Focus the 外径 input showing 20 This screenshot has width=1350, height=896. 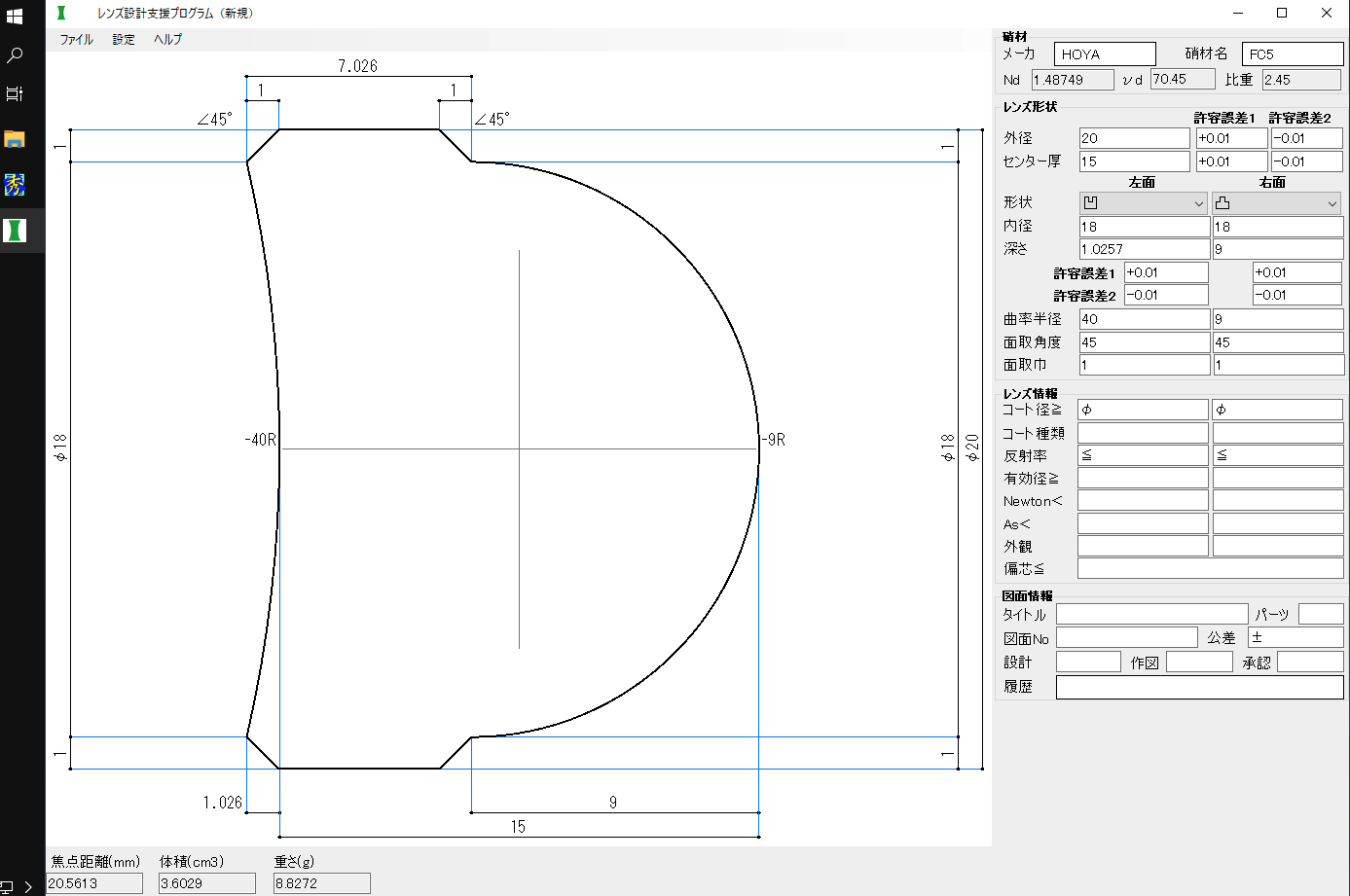(1134, 138)
